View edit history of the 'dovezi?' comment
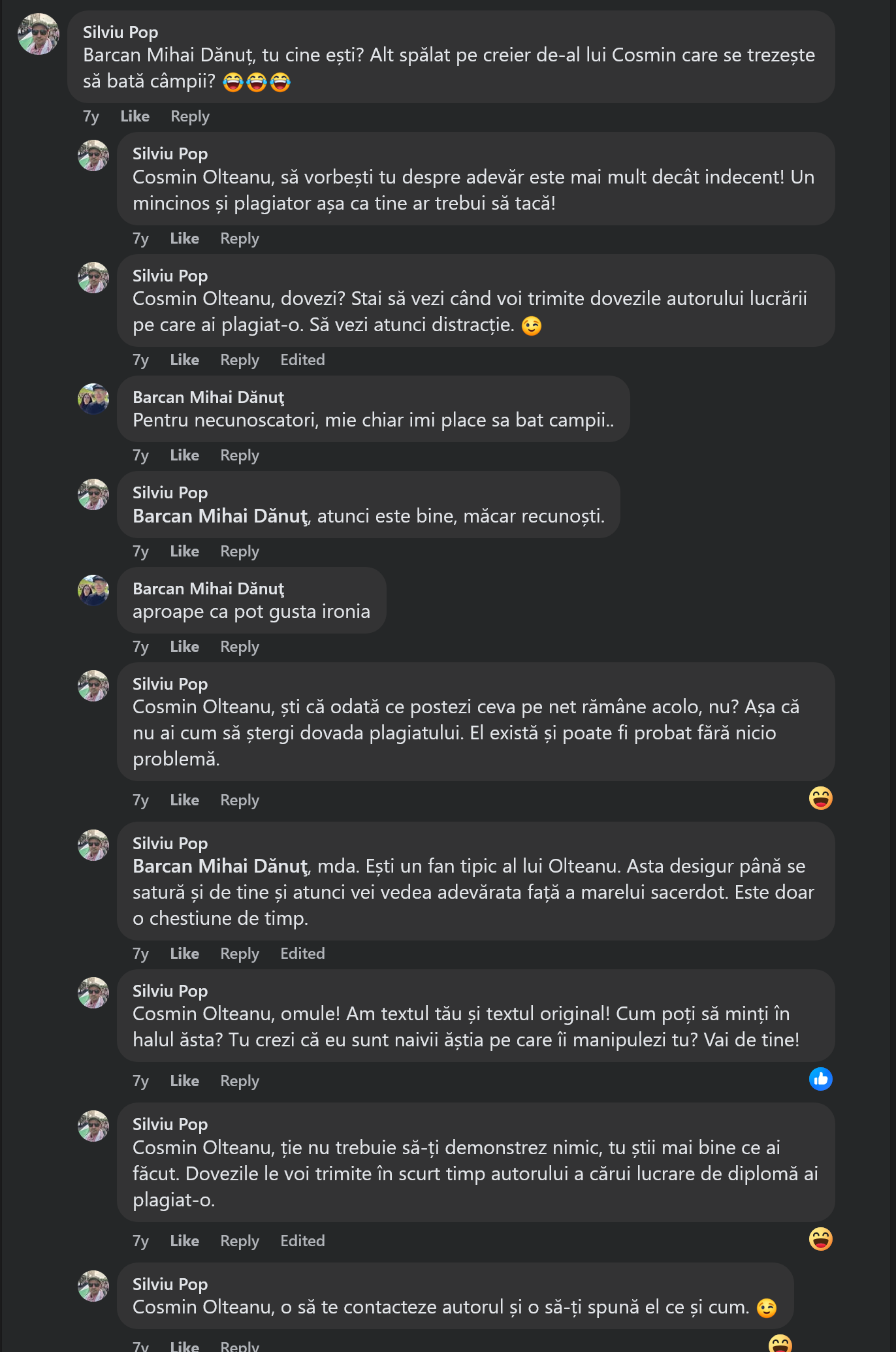The height and width of the screenshot is (1352, 896). 302,360
